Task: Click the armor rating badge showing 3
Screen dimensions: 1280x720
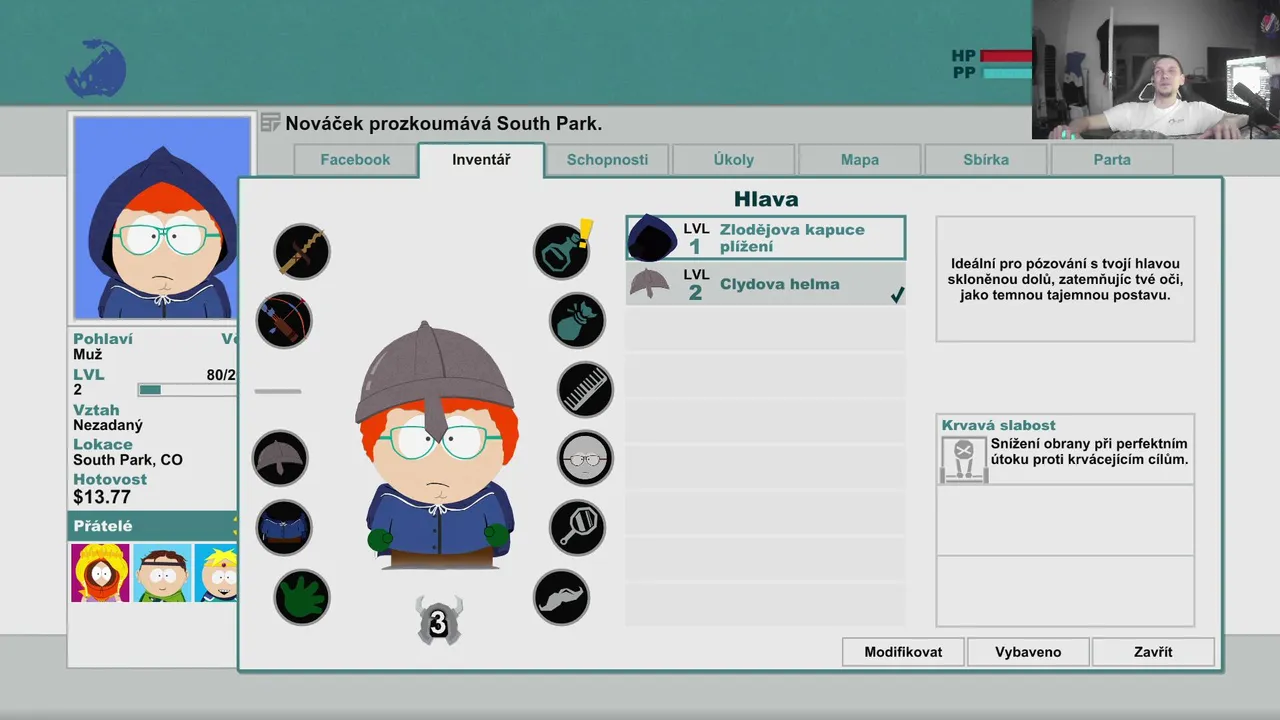Action: tap(439, 621)
